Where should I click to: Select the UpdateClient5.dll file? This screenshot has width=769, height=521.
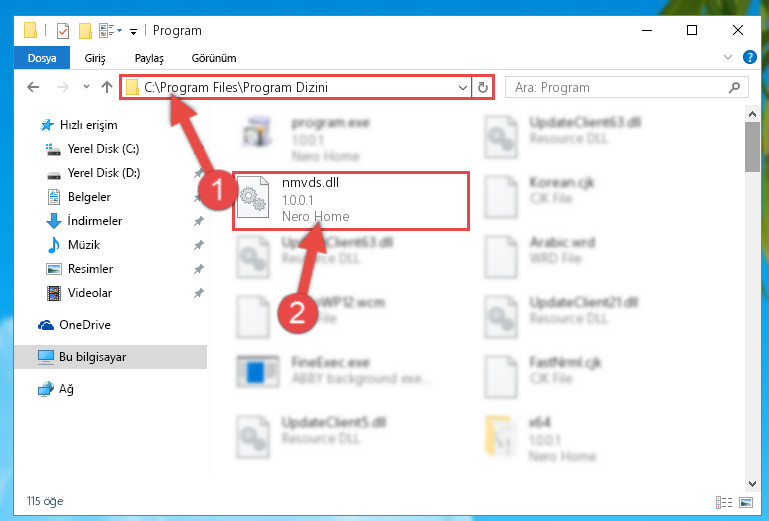(x=312, y=437)
